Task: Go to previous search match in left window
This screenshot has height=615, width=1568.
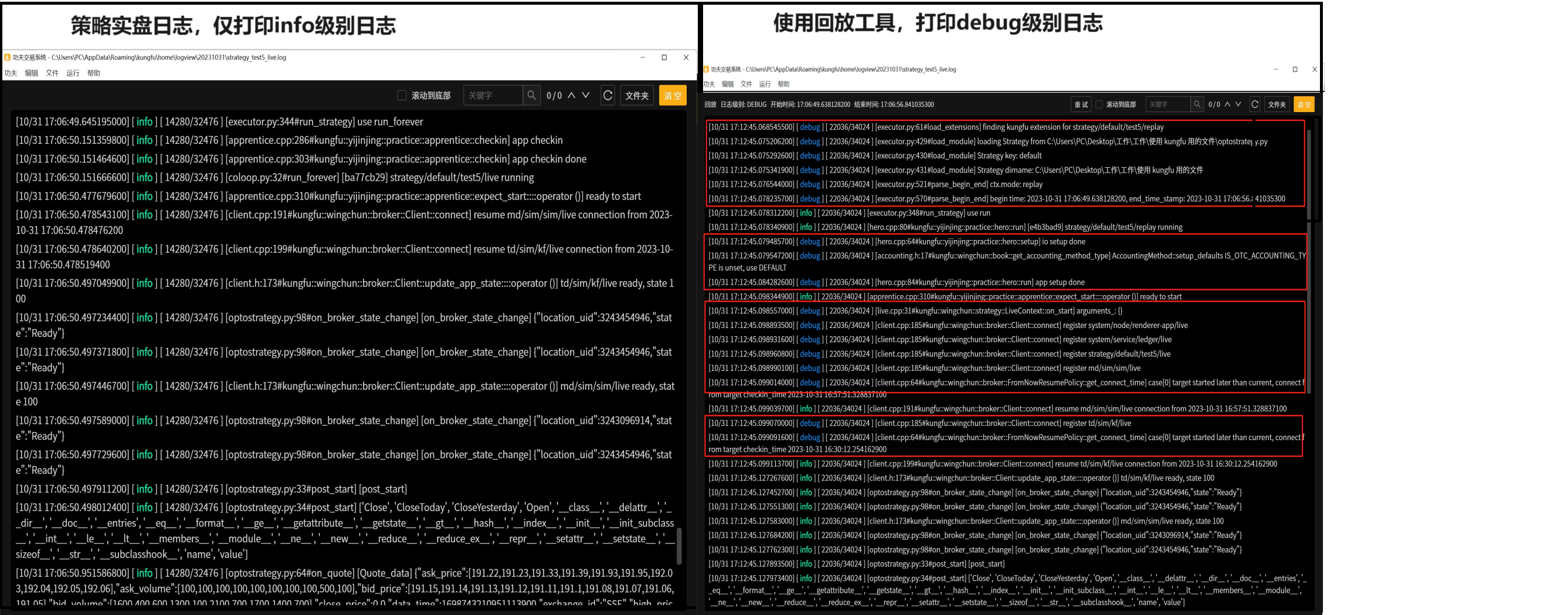Action: coord(572,95)
